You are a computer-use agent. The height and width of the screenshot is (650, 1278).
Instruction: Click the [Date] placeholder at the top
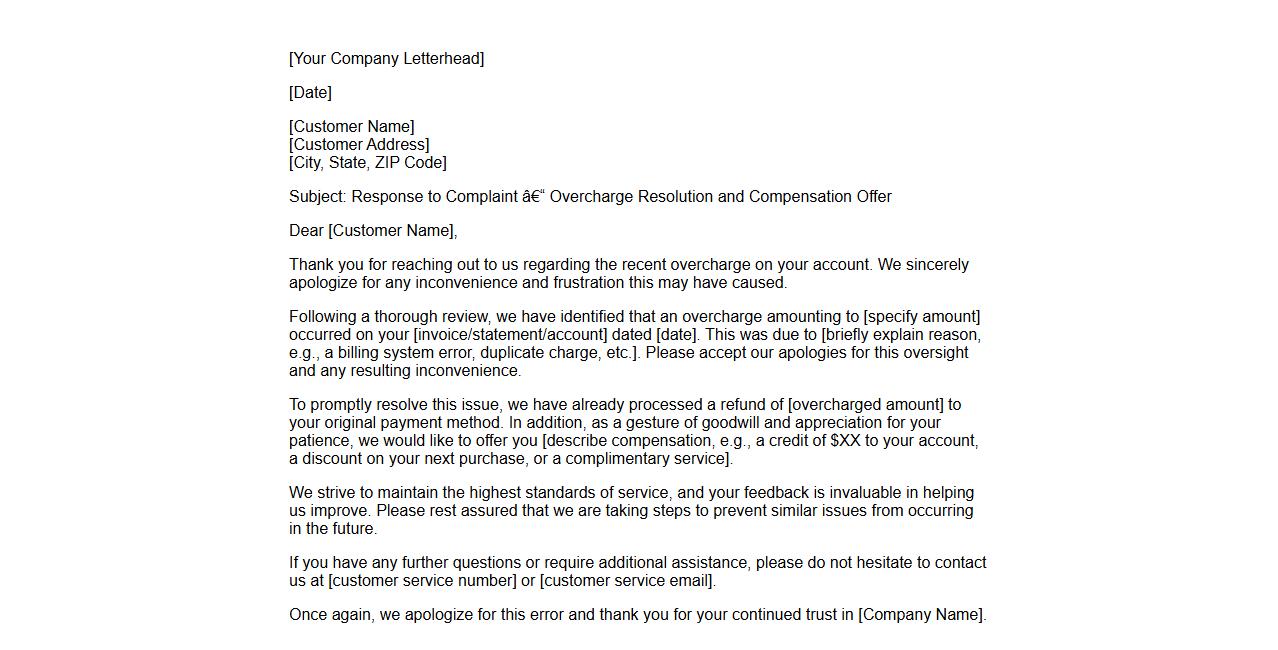click(x=310, y=92)
